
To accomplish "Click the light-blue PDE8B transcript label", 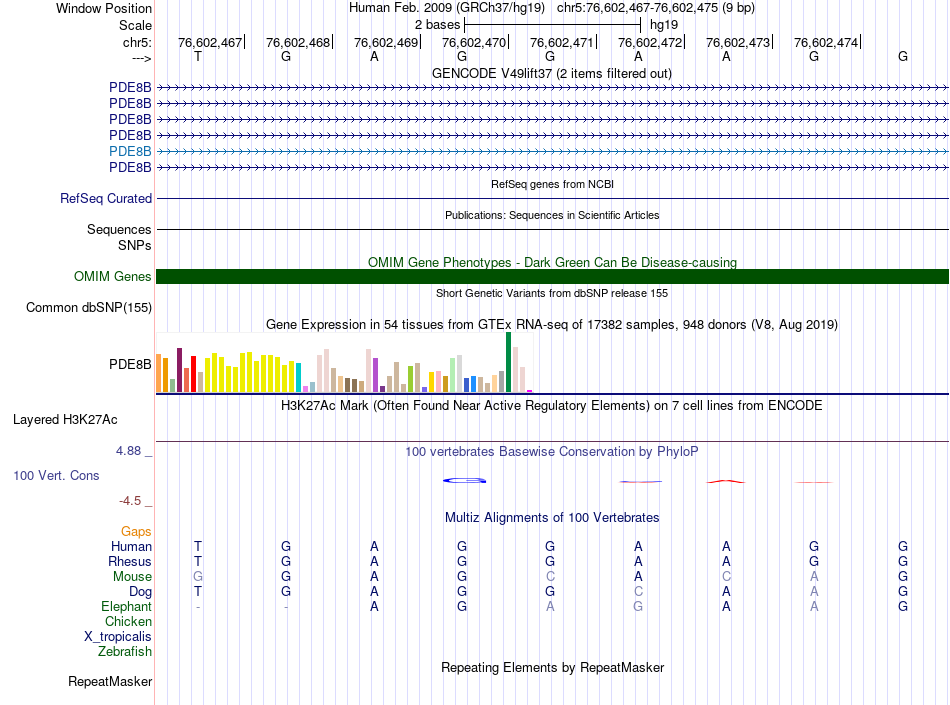I will tap(130, 151).
